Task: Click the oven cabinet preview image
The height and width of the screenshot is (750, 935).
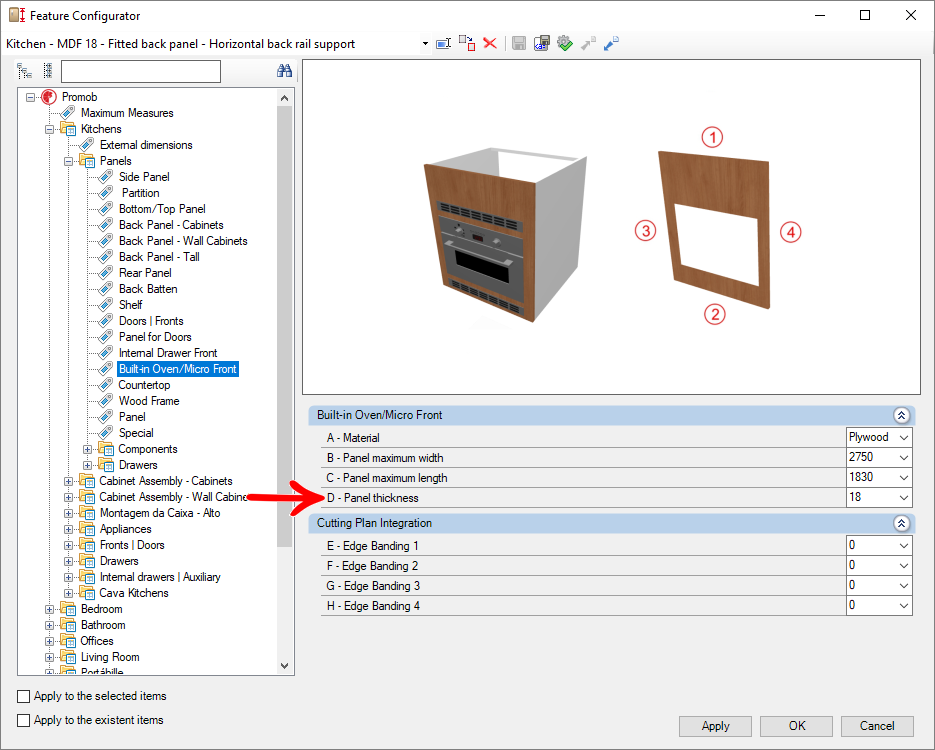Action: (x=504, y=235)
